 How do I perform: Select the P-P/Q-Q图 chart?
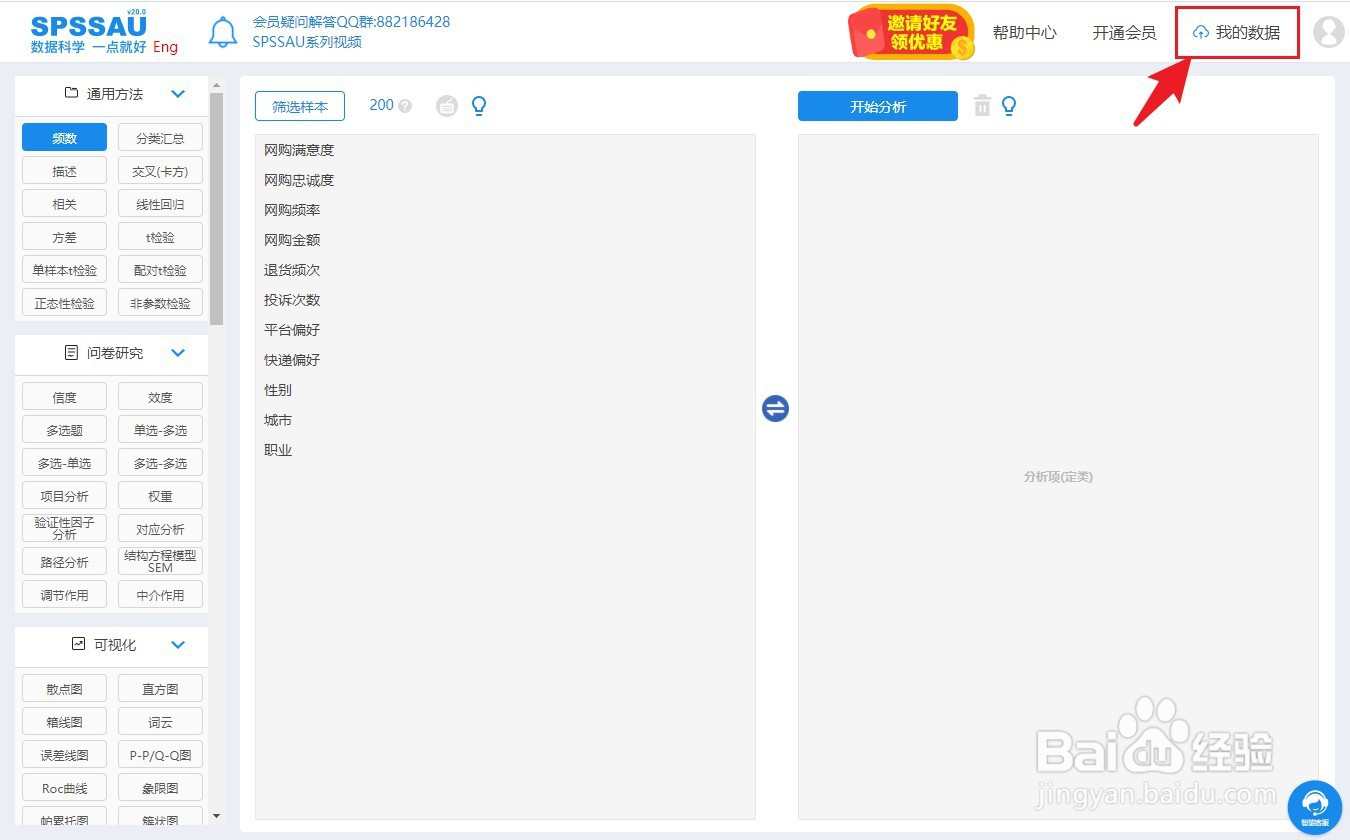tap(160, 755)
